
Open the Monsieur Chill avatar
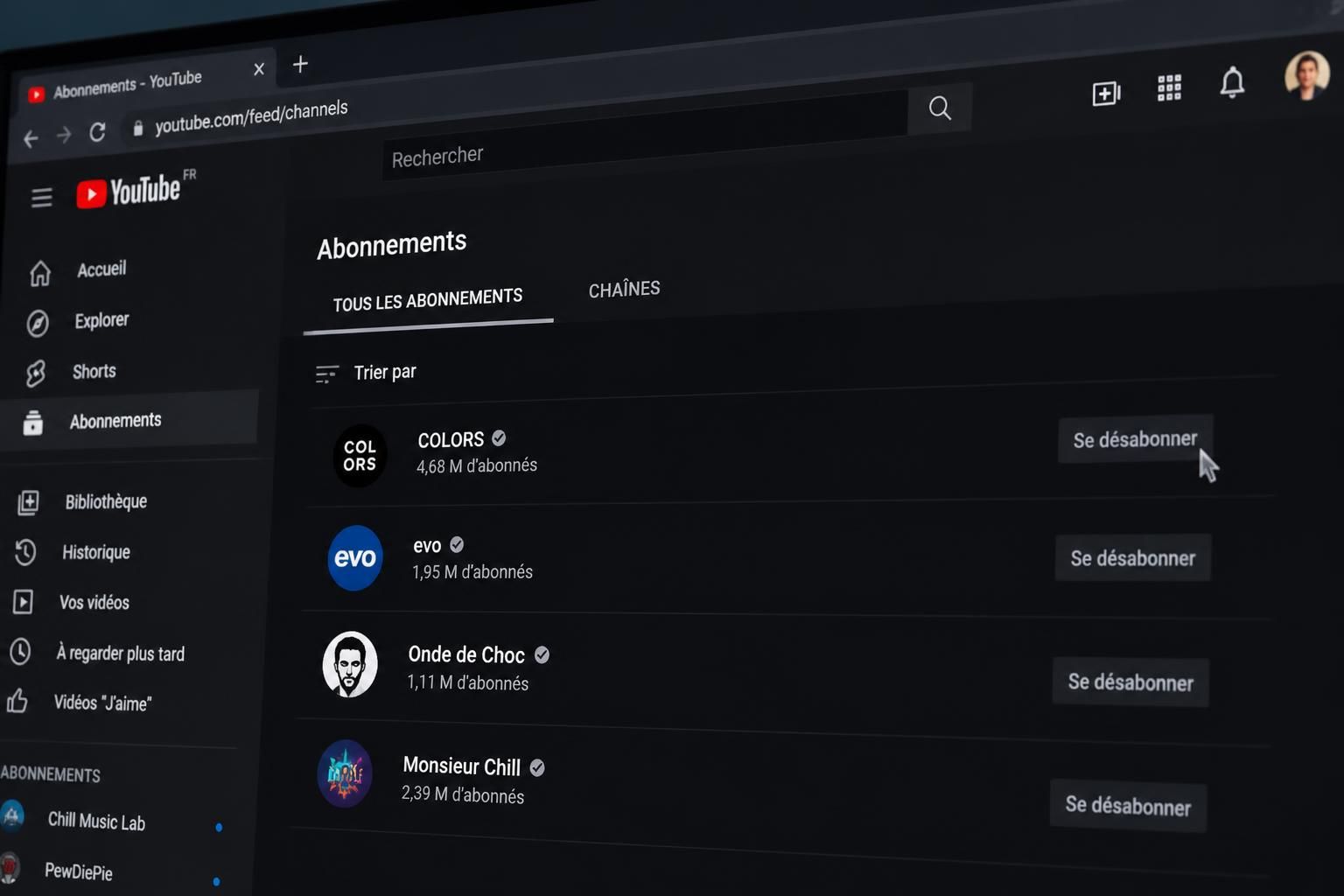tap(345, 773)
